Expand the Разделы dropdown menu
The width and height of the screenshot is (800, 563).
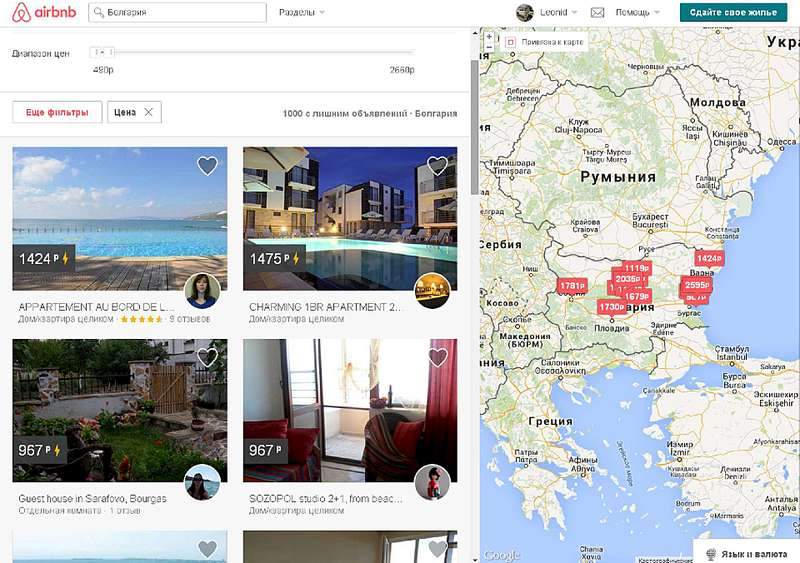coord(302,12)
